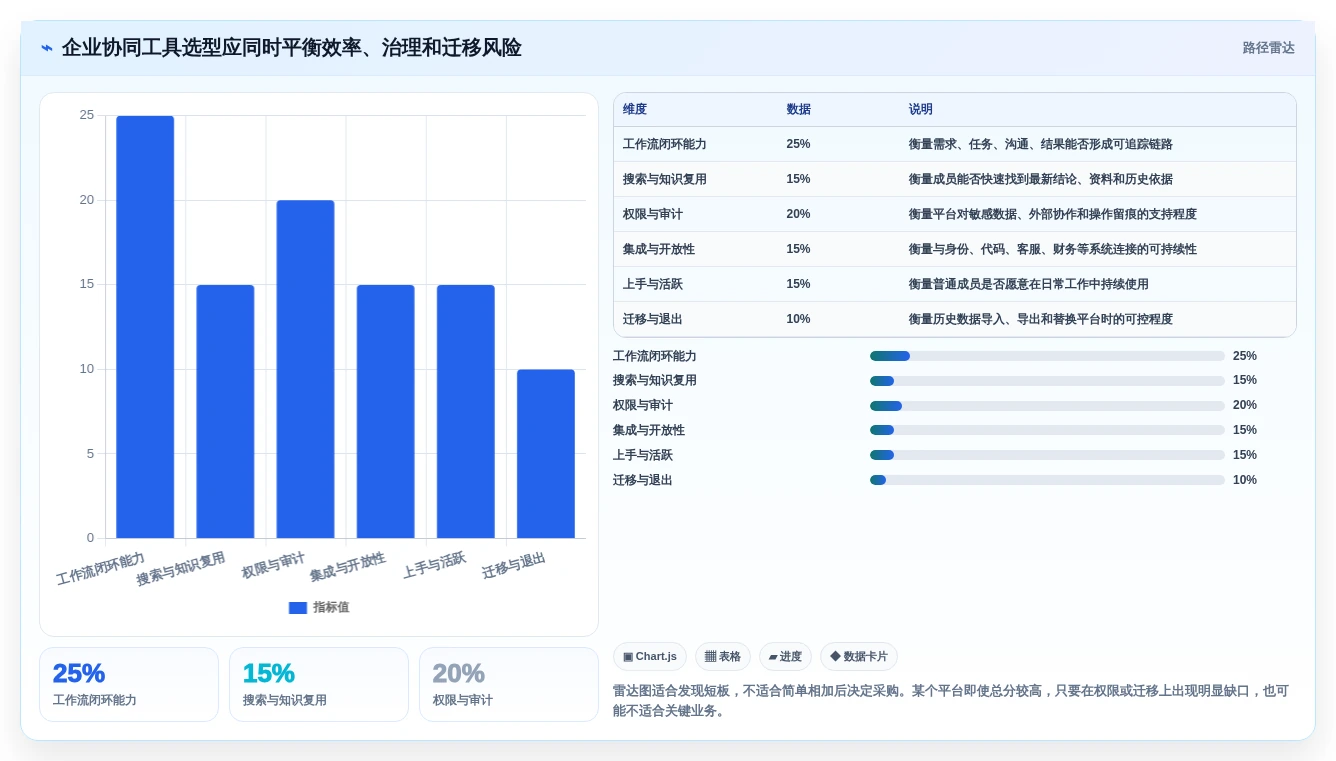Click the page title 企业协同工具选型
The image size is (1336, 761).
291,48
